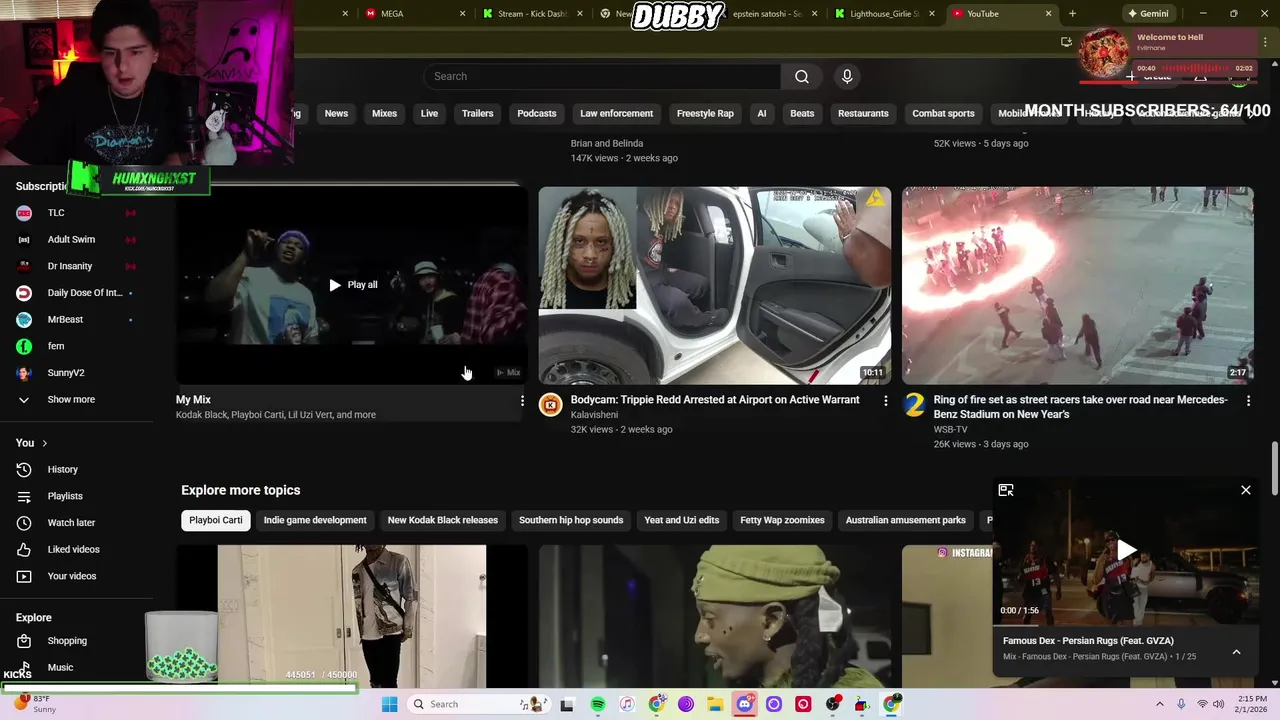Switch to the MEGA browser tab

point(413,14)
